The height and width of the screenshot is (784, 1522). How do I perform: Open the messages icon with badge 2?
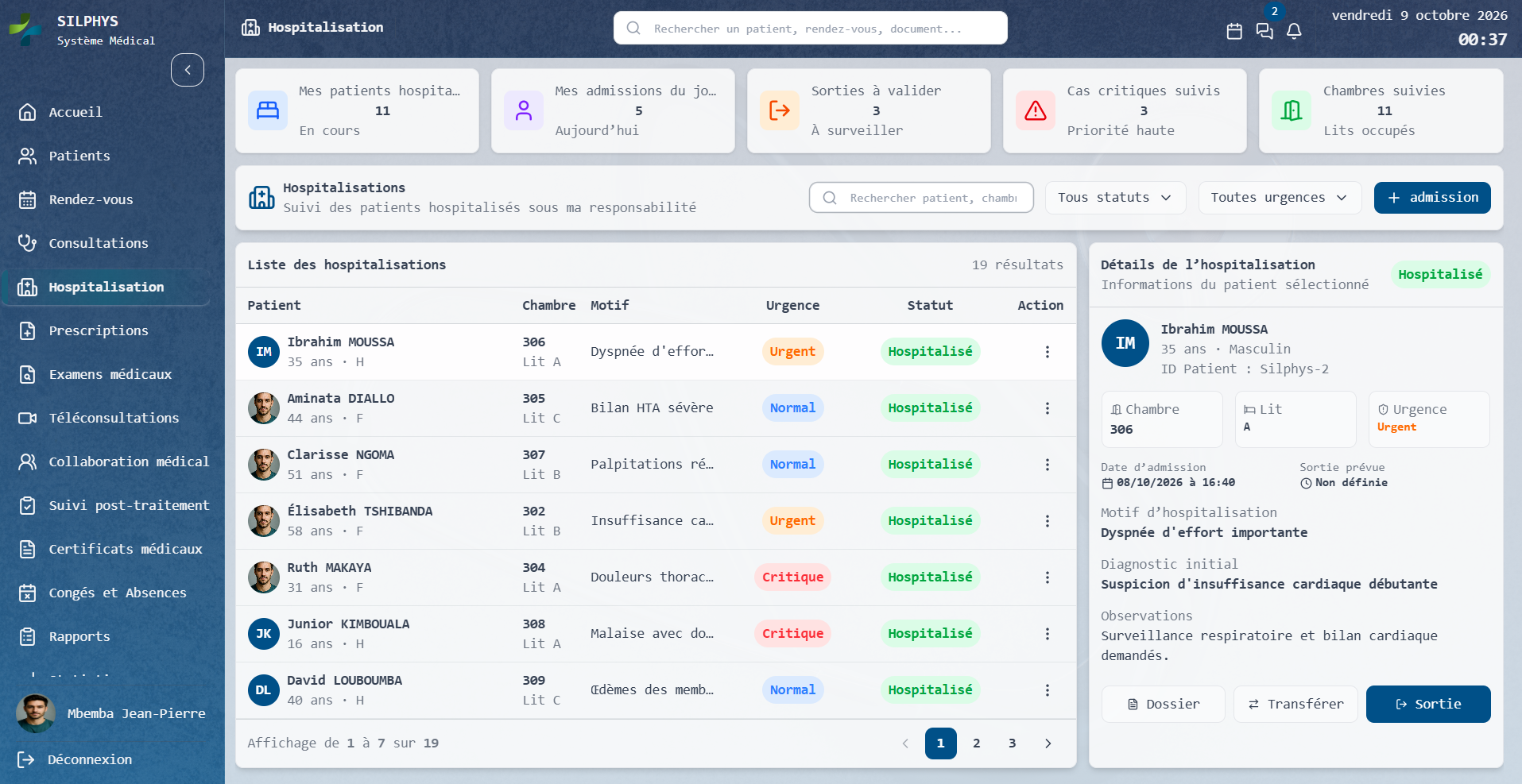[x=1264, y=31]
